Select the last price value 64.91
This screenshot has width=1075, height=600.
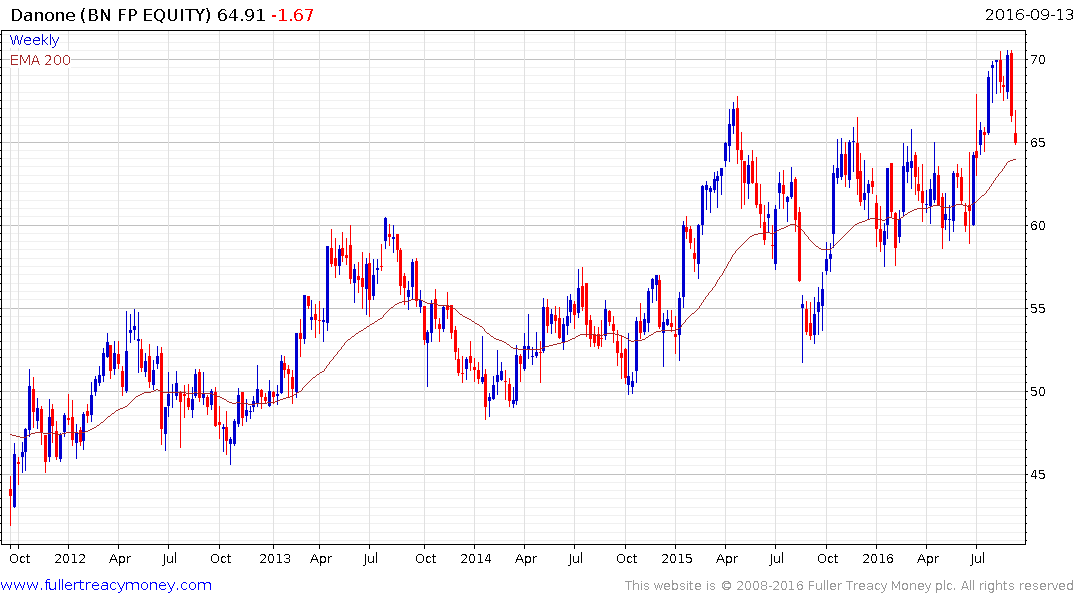point(241,15)
